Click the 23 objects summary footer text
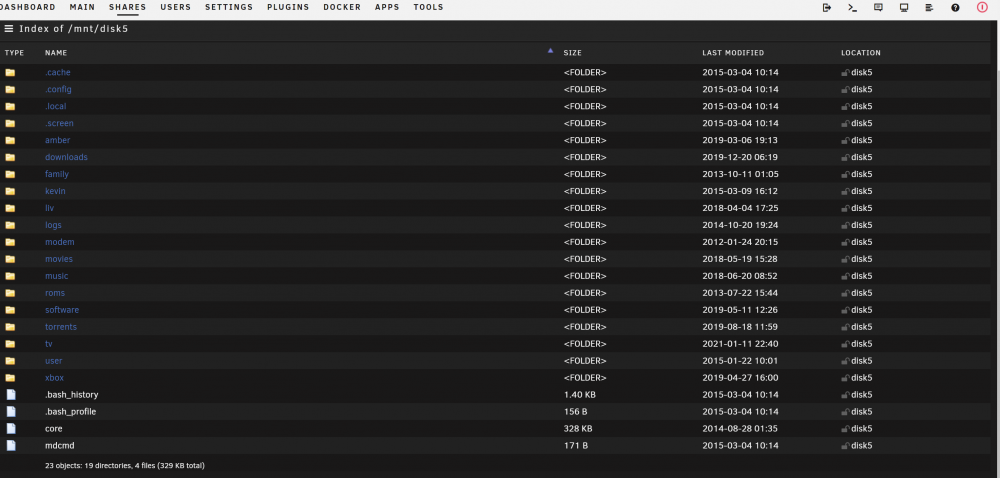 coord(125,466)
